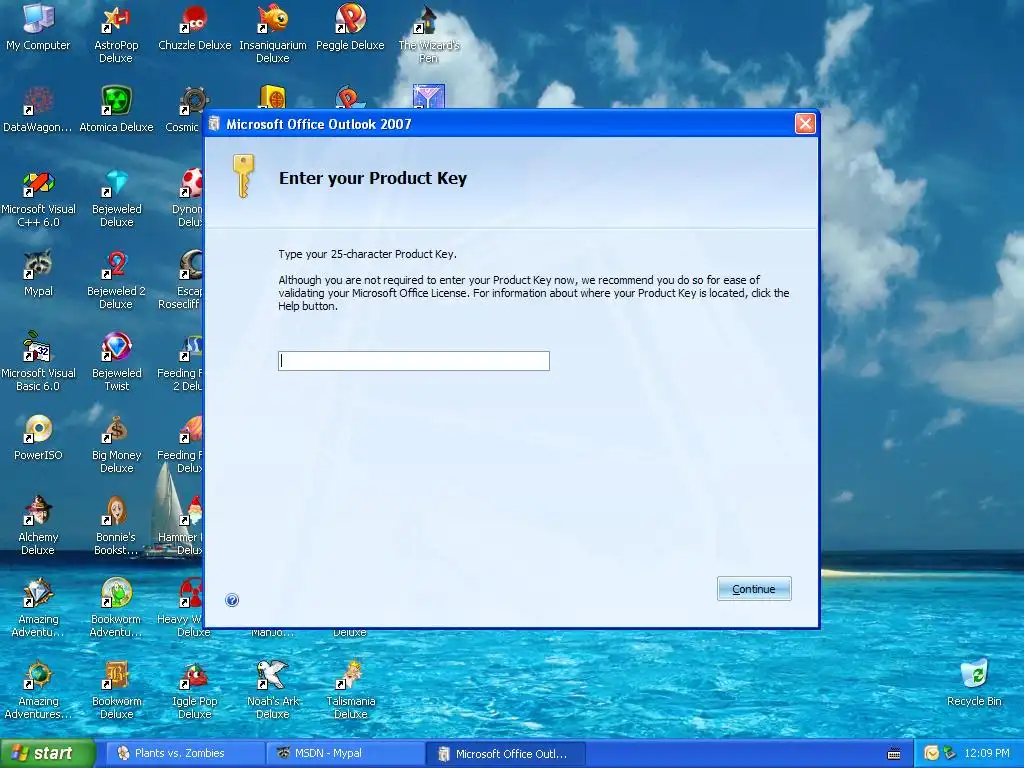Select the Recycle Bin icon

coord(974,683)
